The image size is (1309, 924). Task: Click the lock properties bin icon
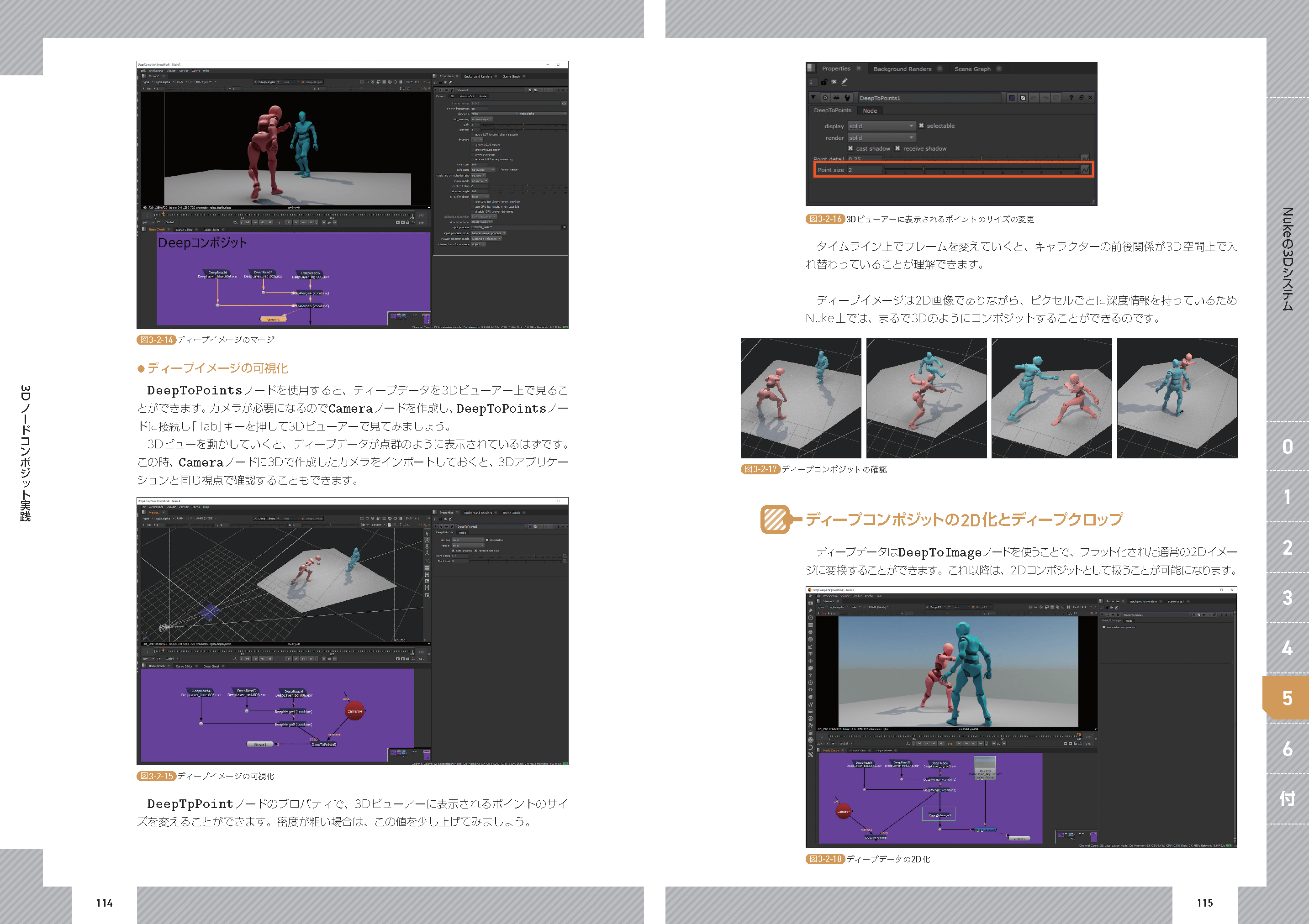pyautogui.click(x=824, y=82)
